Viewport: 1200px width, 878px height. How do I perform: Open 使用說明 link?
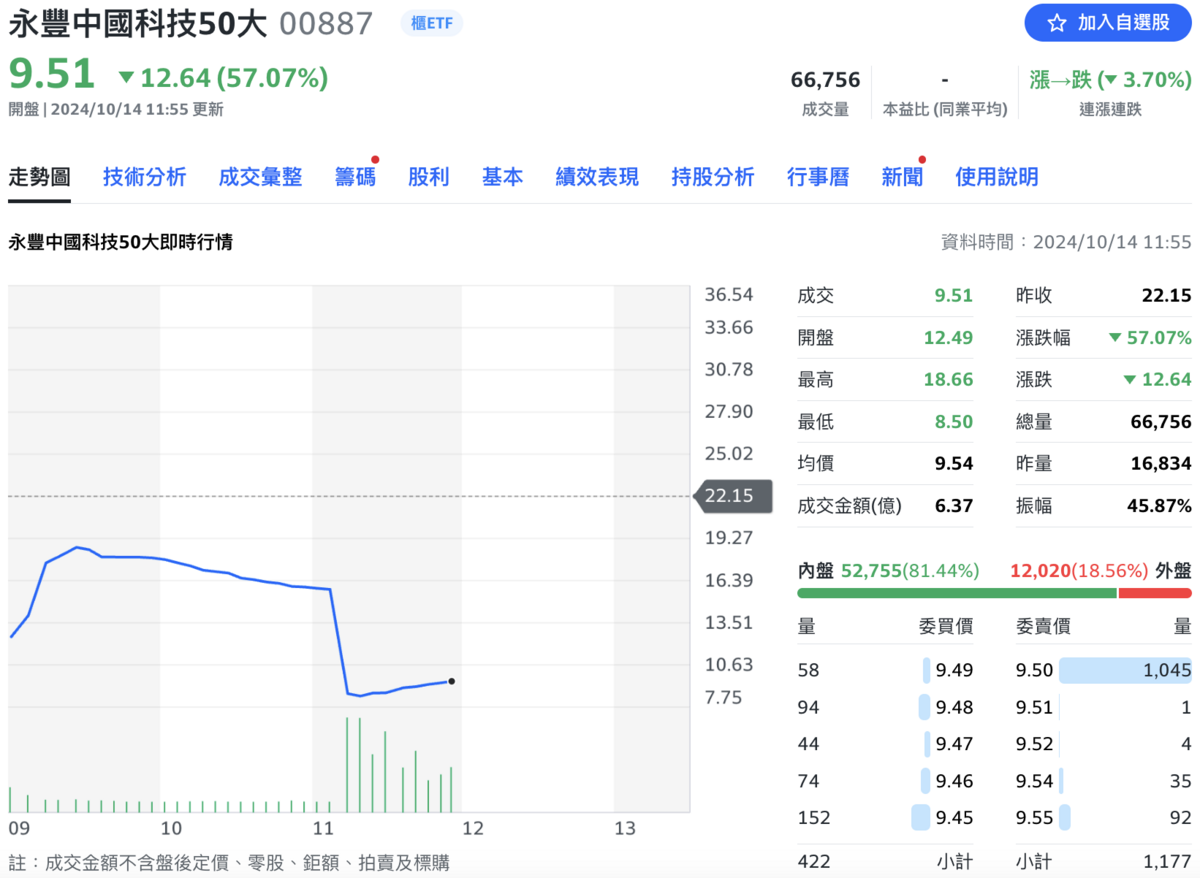[x=996, y=177]
